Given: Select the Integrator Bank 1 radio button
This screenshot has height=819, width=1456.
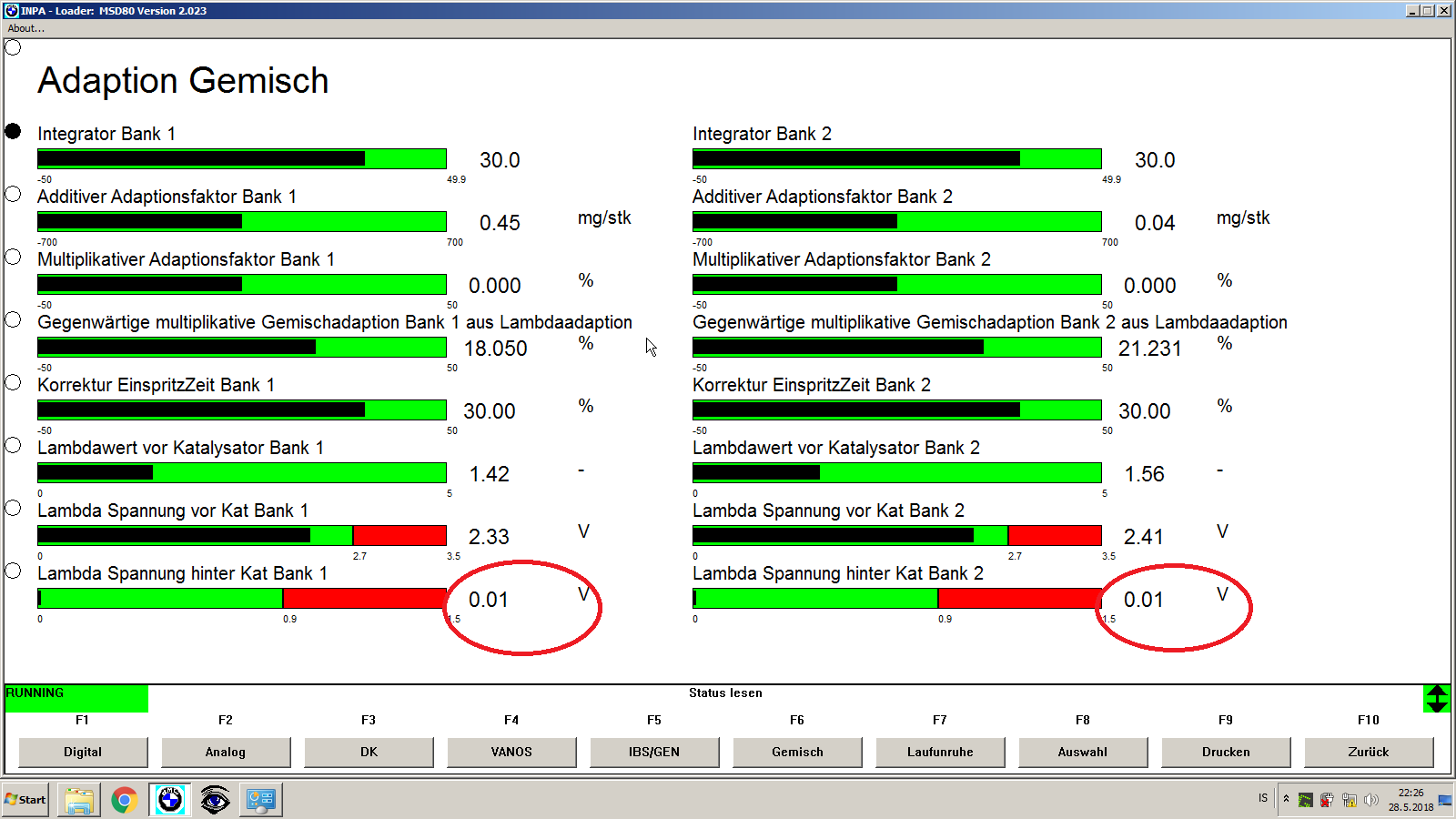Looking at the screenshot, I should 13,131.
